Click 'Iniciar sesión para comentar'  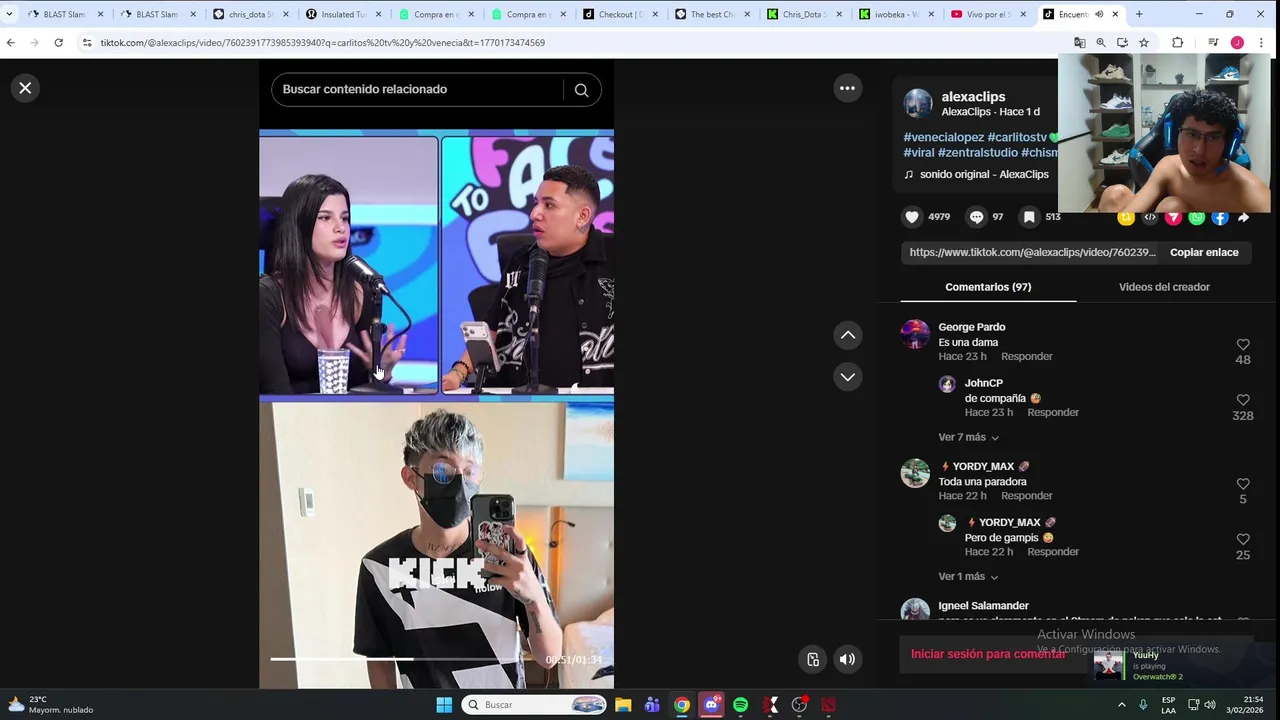pos(988,654)
